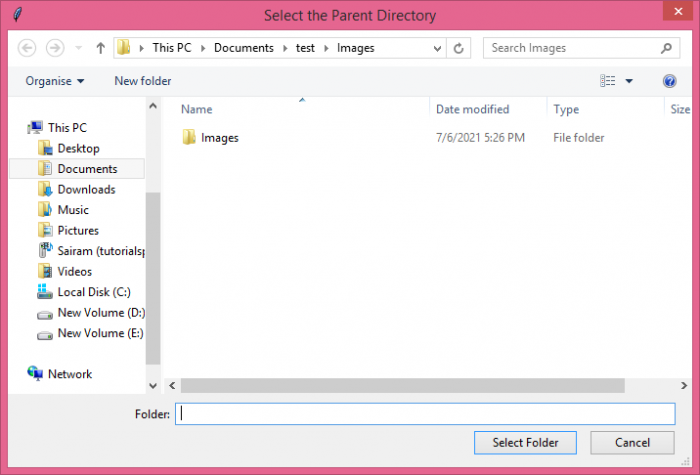Click the Desktop folder icon

coord(45,148)
